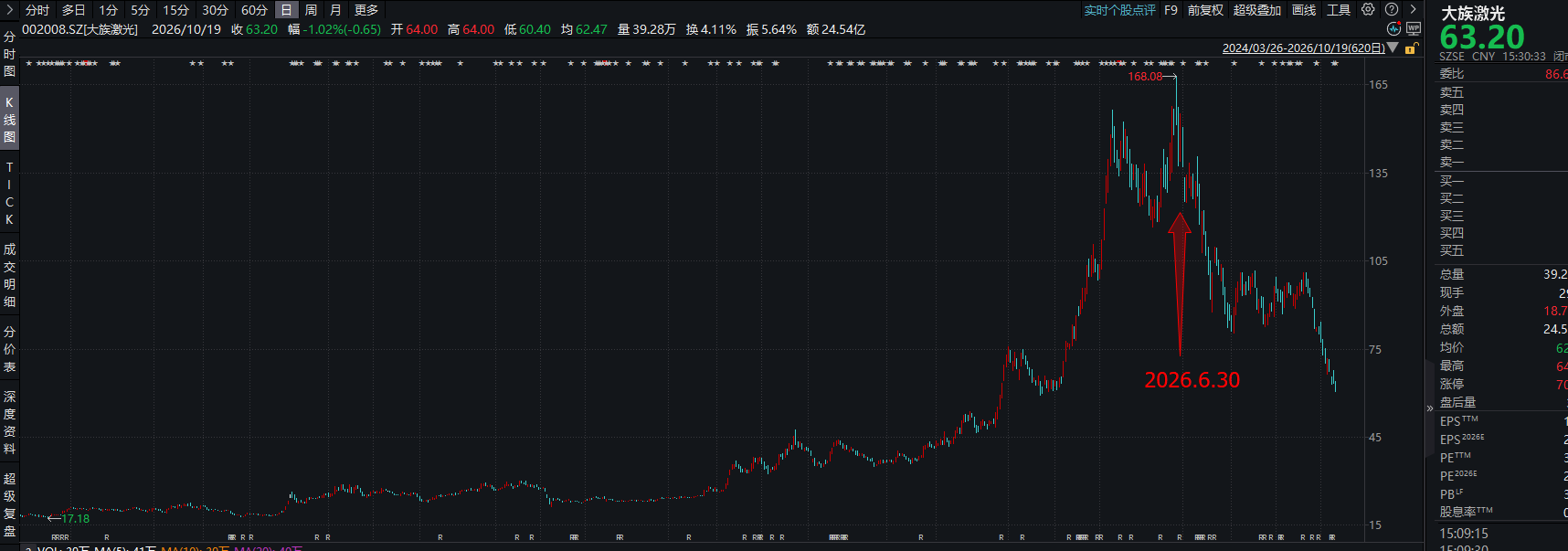Open 深度资料 in-depth data in sidebar

(x=9, y=422)
